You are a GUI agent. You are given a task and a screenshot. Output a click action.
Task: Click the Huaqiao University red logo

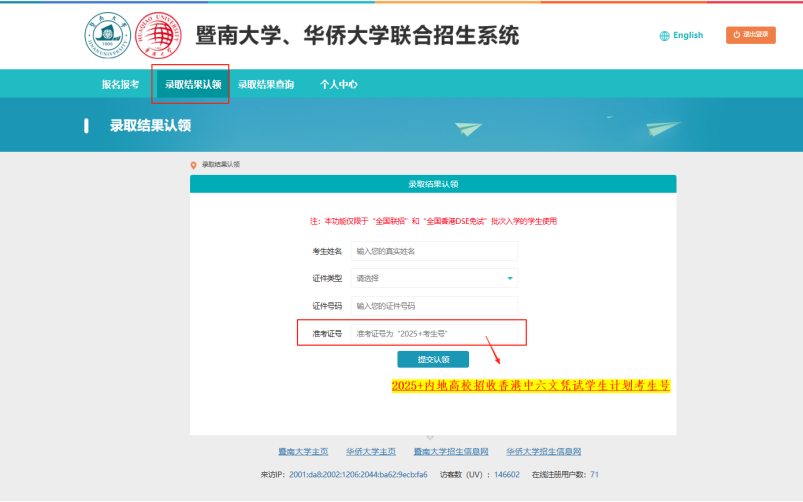[158, 35]
